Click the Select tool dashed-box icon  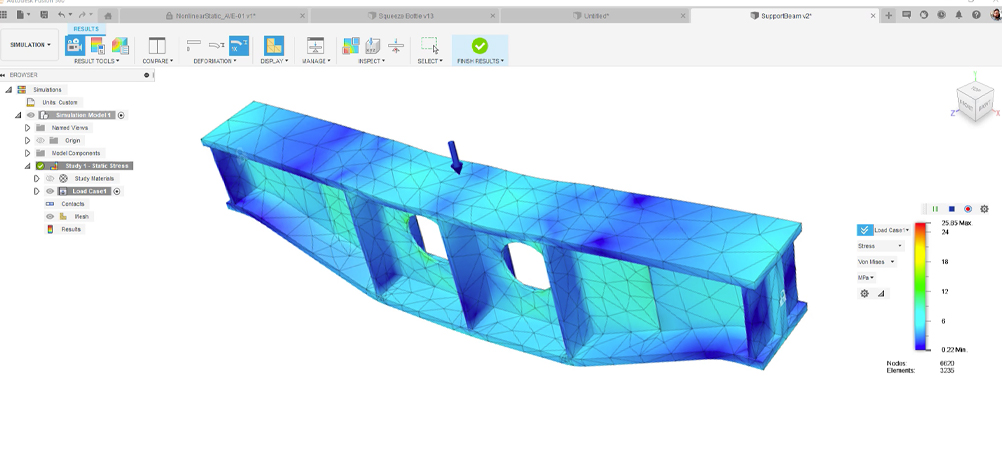click(429, 45)
